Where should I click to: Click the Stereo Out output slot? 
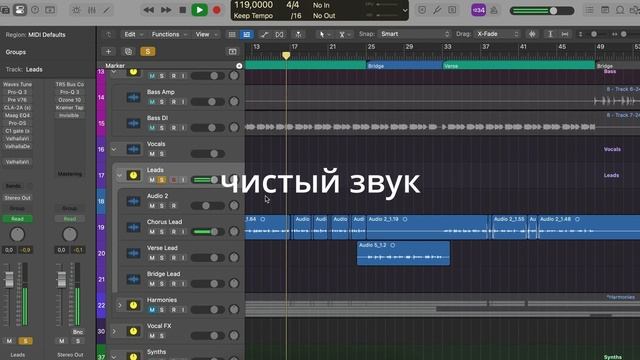[x=17, y=198]
